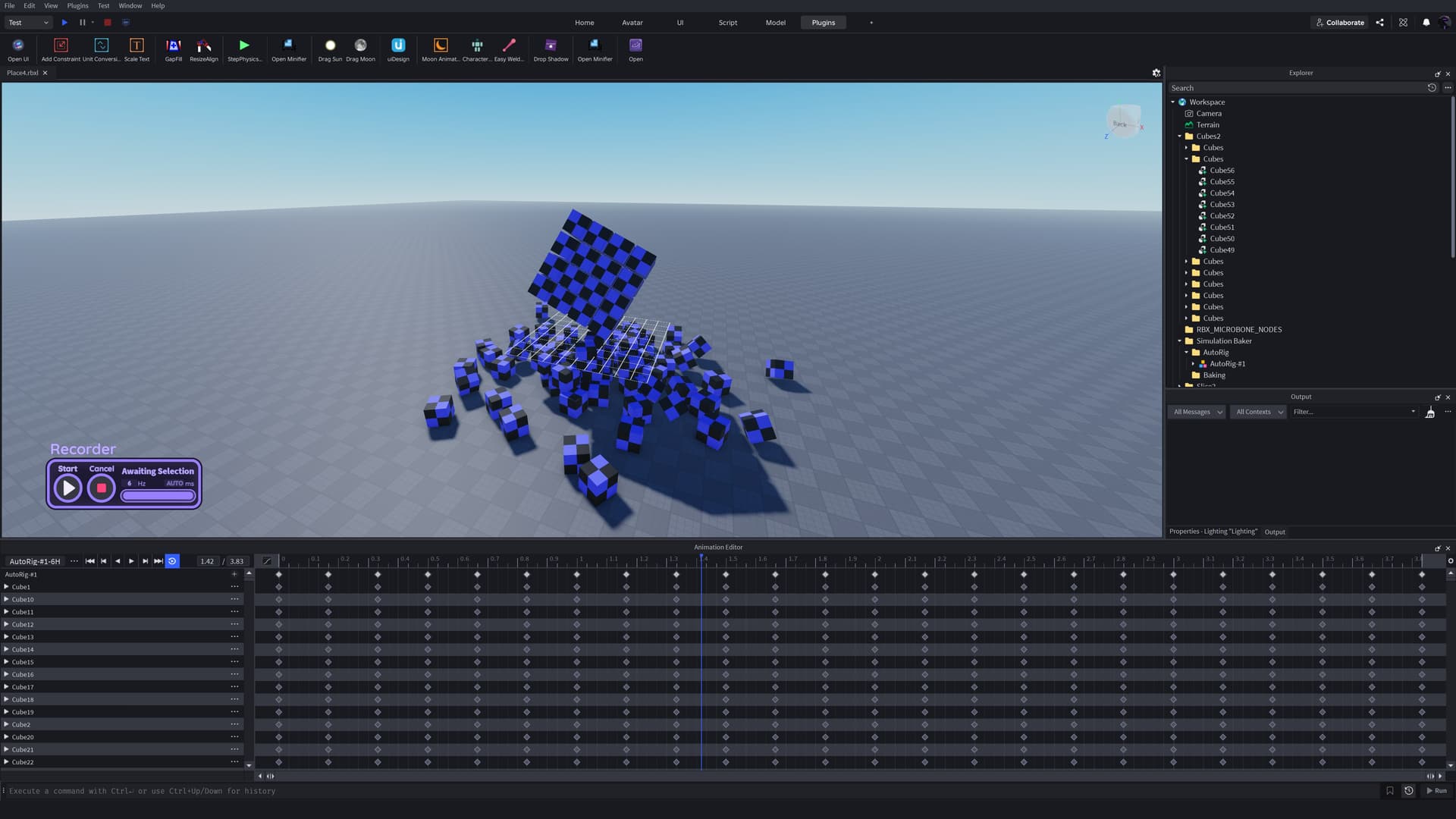The width and height of the screenshot is (1456, 819).
Task: Switch to the Script tab
Action: (728, 23)
